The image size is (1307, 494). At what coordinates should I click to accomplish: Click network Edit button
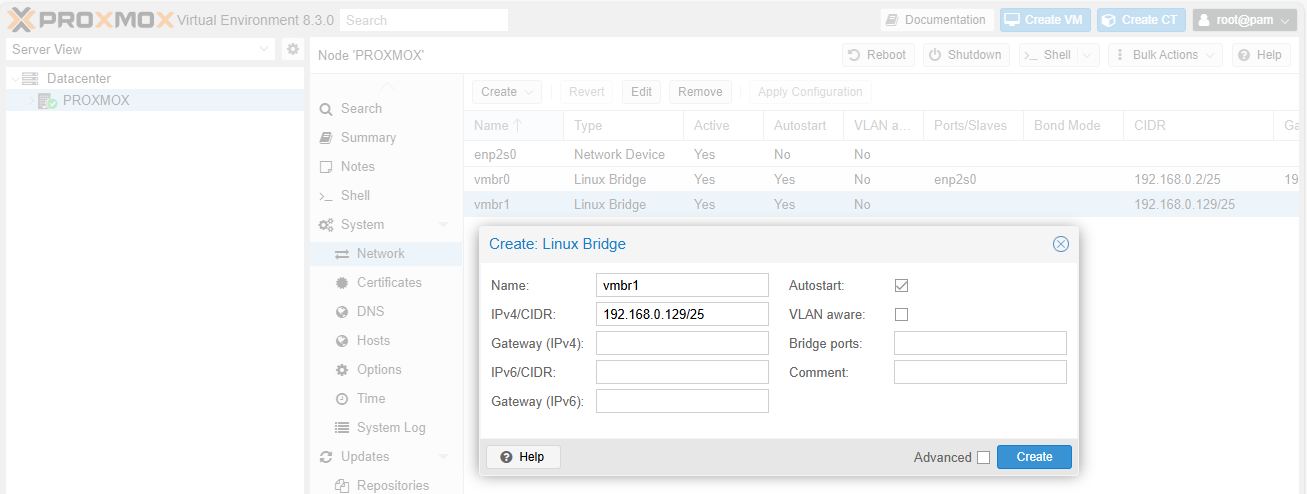(642, 92)
